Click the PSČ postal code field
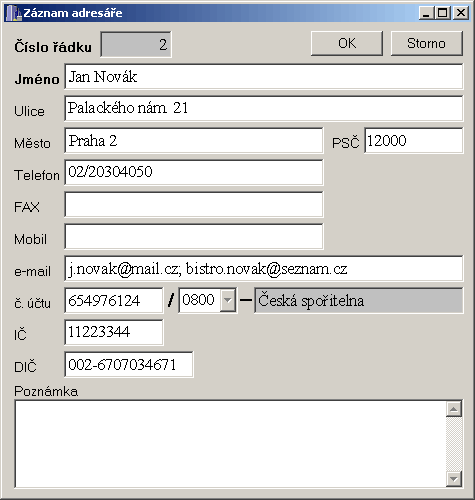The image size is (475, 500). [x=413, y=140]
